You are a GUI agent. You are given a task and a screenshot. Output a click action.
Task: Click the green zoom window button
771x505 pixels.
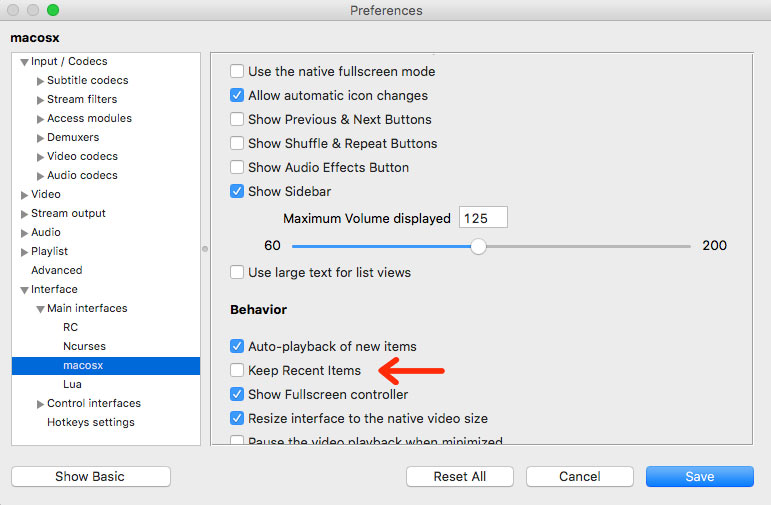[53, 10]
